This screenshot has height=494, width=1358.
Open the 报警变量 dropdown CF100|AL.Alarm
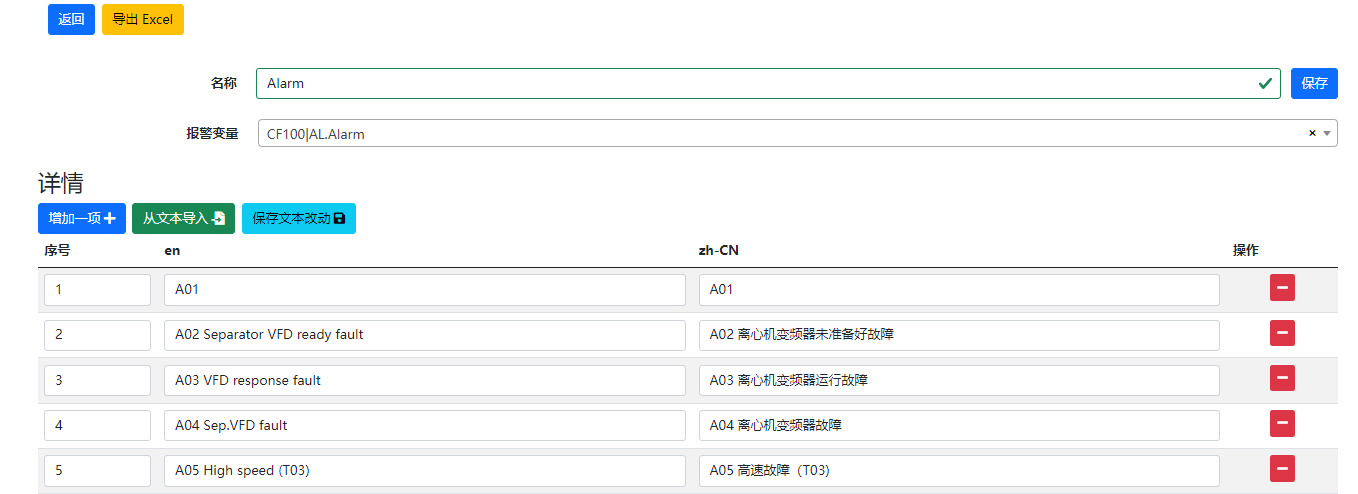click(x=797, y=133)
